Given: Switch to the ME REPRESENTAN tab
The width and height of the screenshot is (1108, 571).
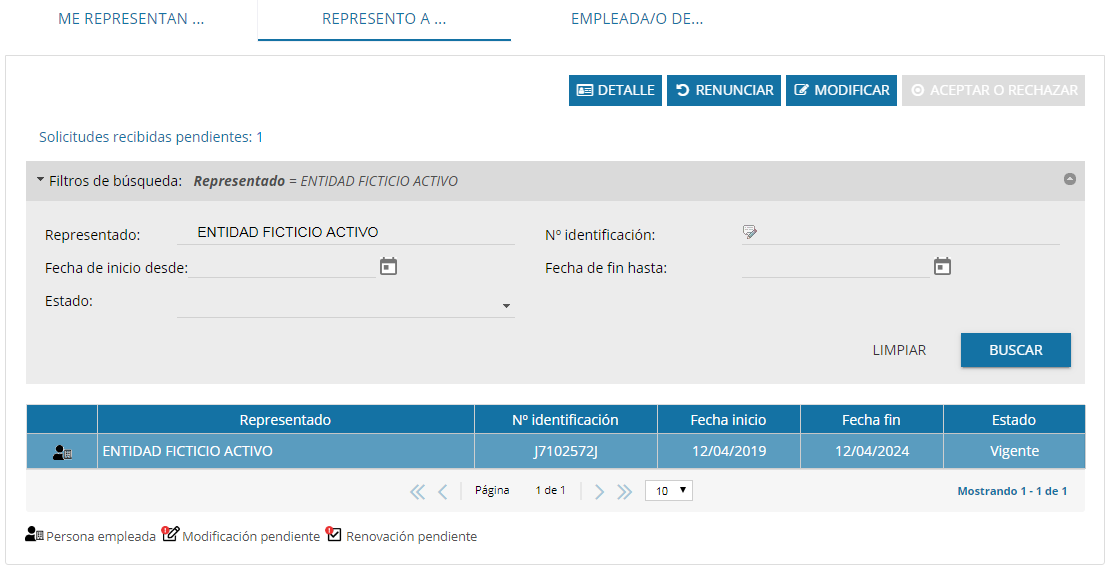Looking at the screenshot, I should click(131, 19).
